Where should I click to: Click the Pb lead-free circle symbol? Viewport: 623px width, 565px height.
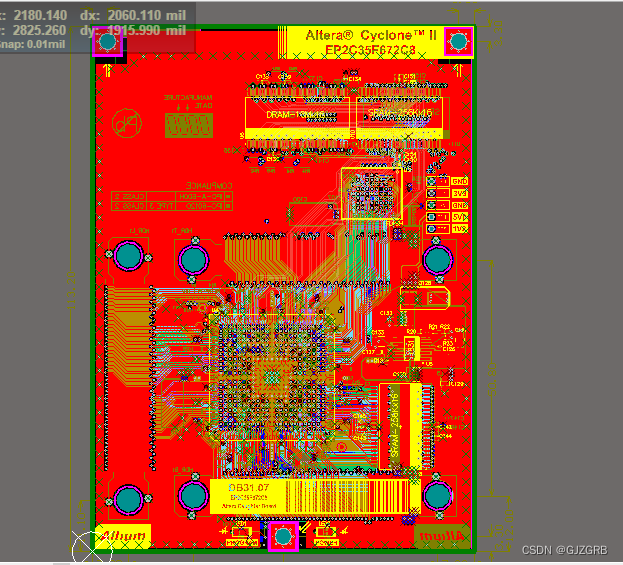pos(127,123)
